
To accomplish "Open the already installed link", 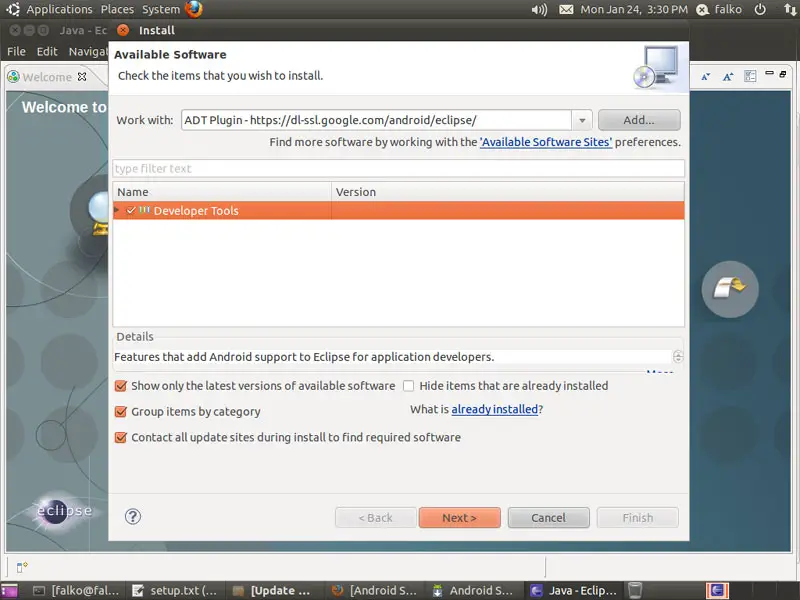I will pyautogui.click(x=494, y=409).
